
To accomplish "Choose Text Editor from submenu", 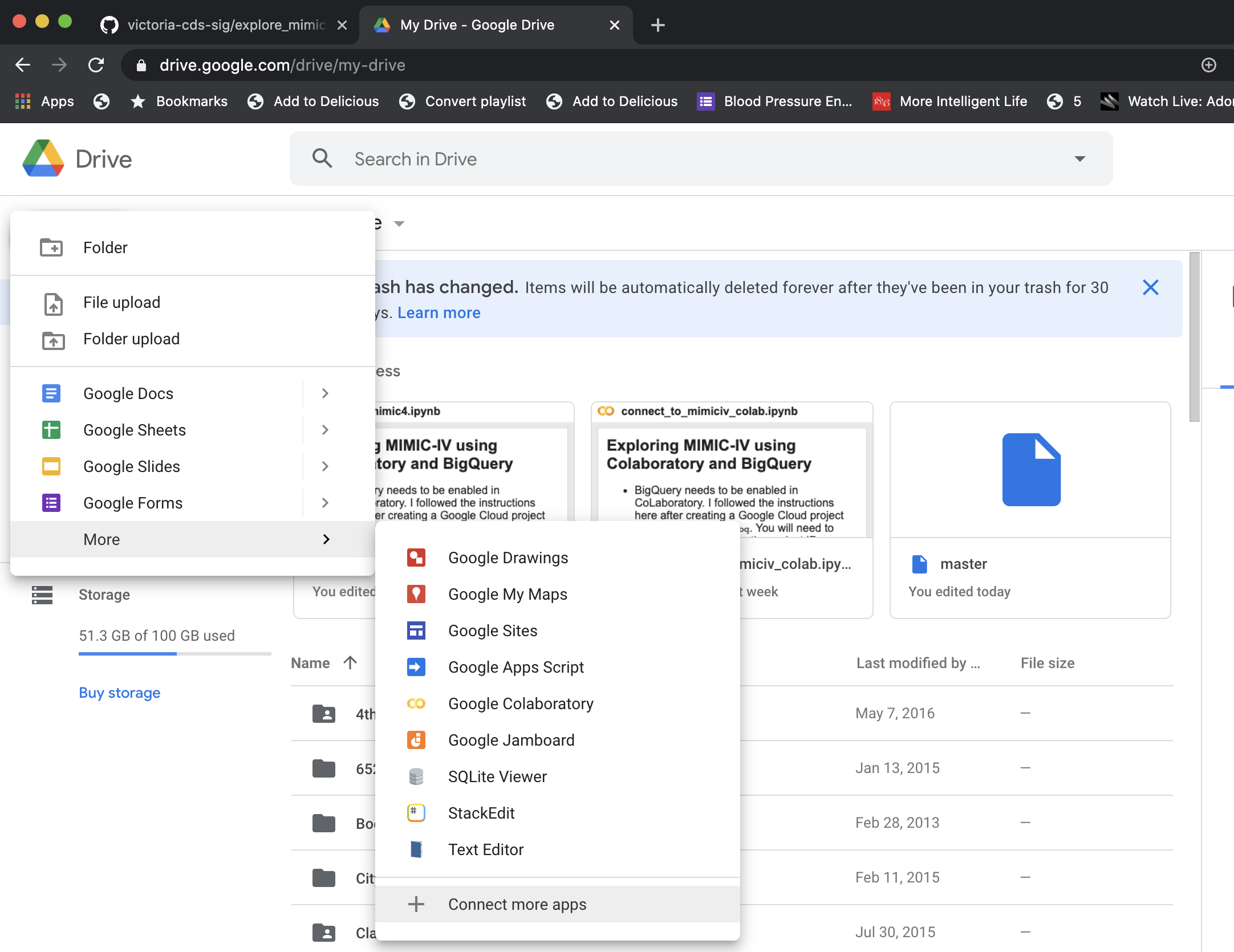I will coord(485,849).
